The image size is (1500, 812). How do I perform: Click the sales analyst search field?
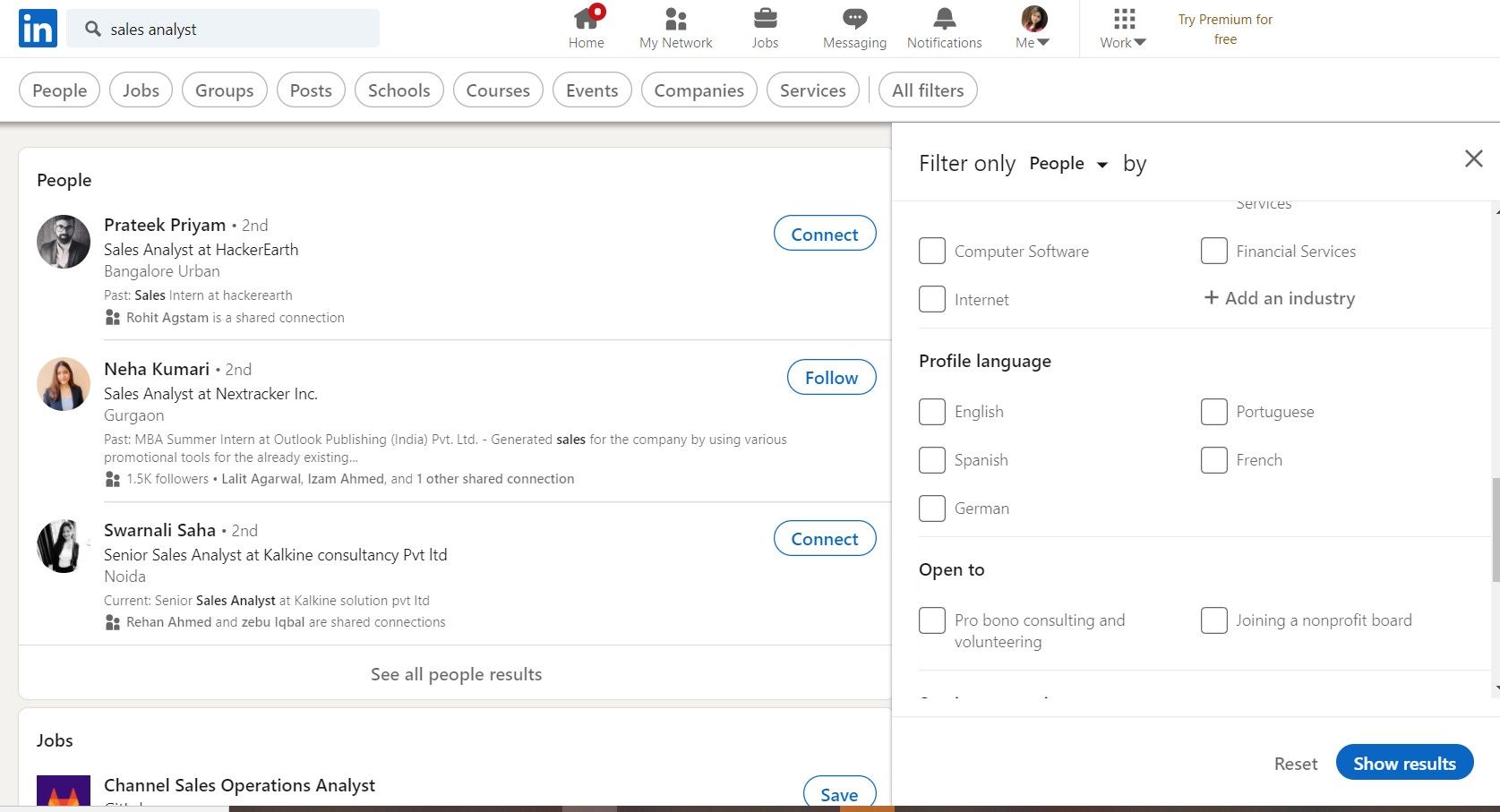click(x=222, y=29)
